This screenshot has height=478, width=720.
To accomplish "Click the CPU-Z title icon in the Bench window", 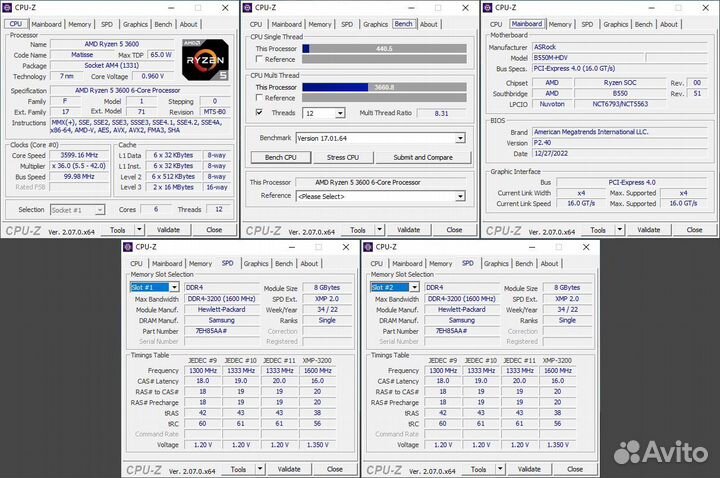I will point(248,8).
